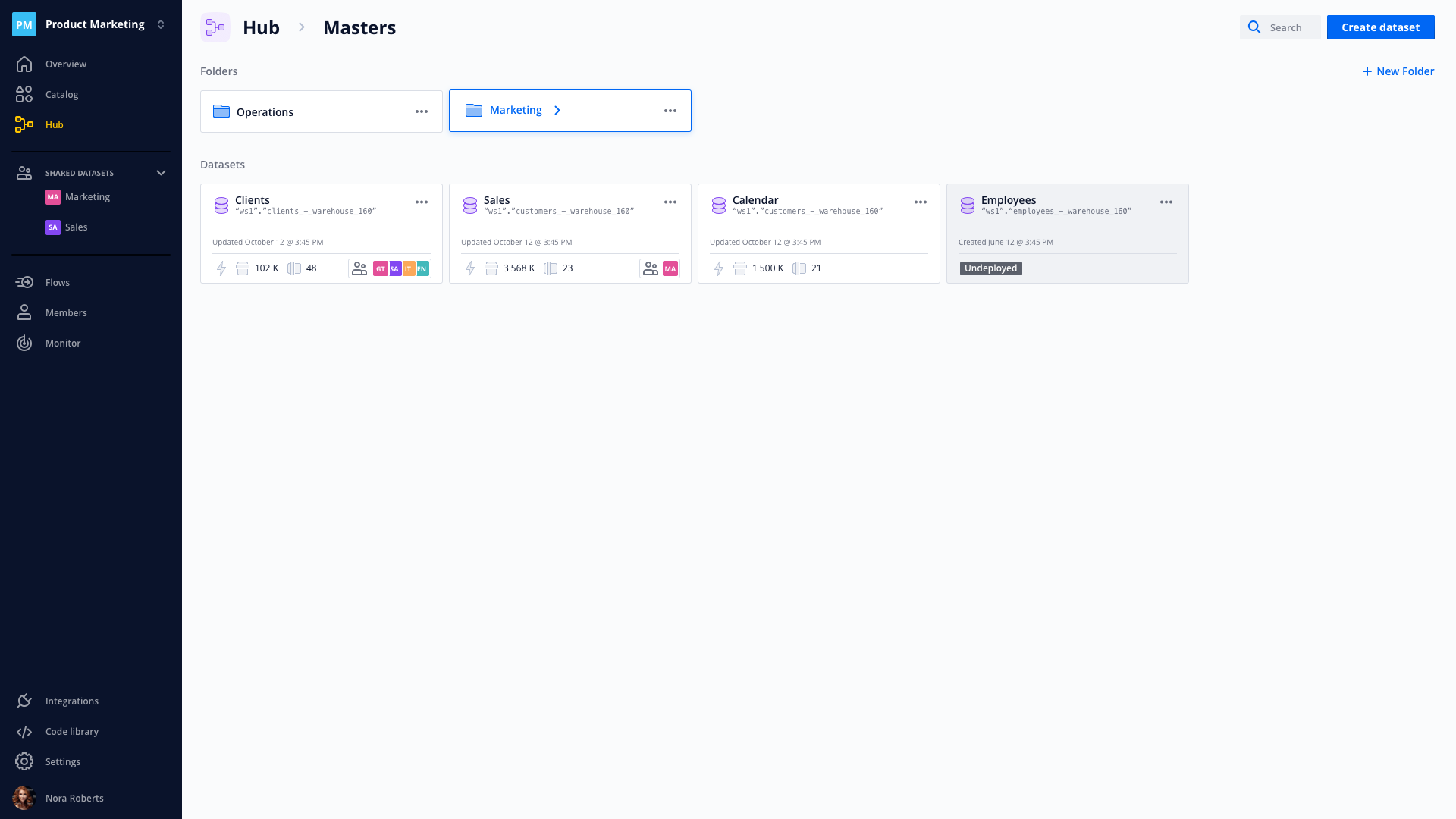Click lightning bolt icon on Clients card
The height and width of the screenshot is (819, 1456).
pos(221,268)
